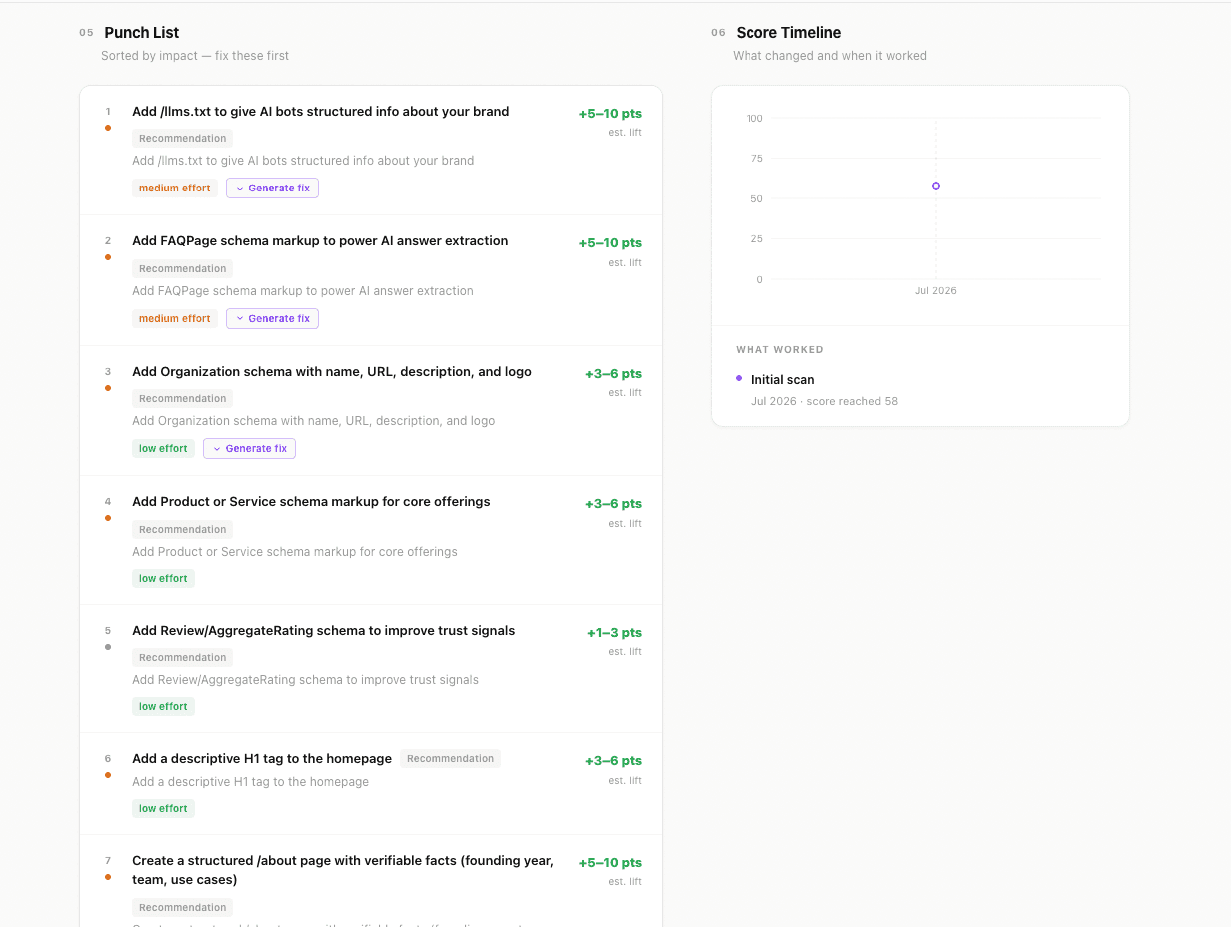The height and width of the screenshot is (927, 1231).
Task: Click Sorted by impact subtitle
Action: [x=195, y=56]
